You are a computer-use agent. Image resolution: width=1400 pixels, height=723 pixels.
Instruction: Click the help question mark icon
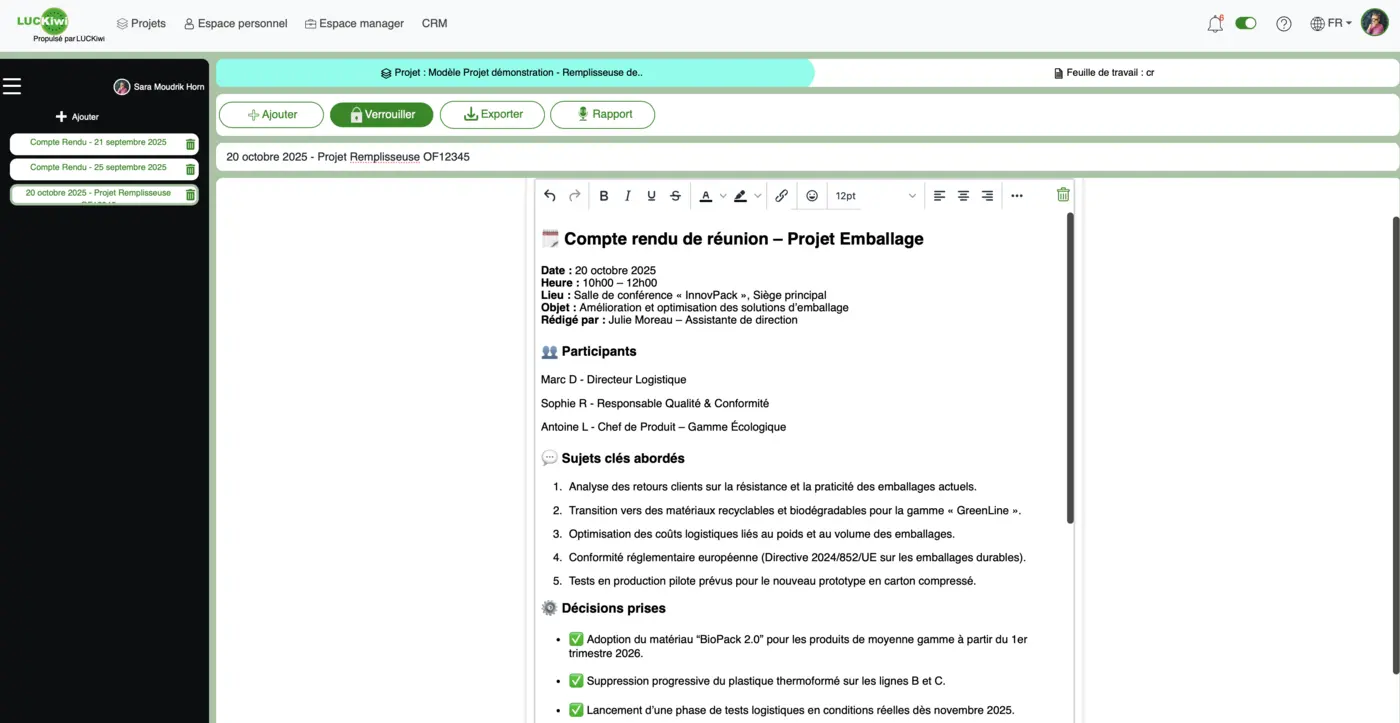pyautogui.click(x=1283, y=22)
